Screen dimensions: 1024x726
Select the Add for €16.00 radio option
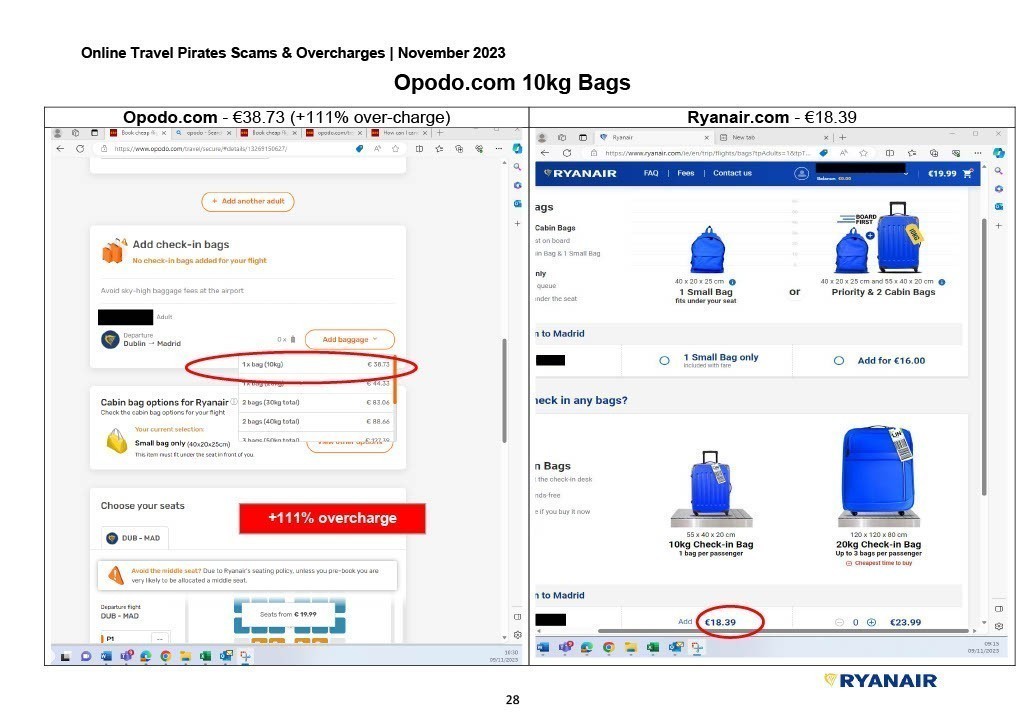click(x=839, y=360)
